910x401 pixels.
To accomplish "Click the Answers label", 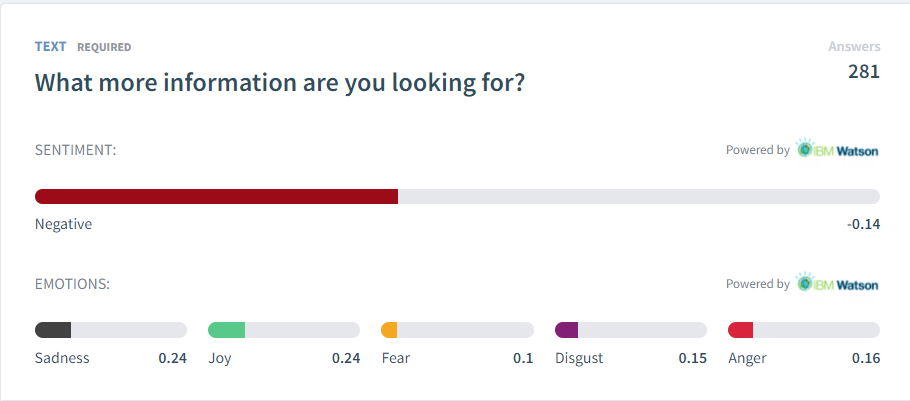I will point(854,46).
